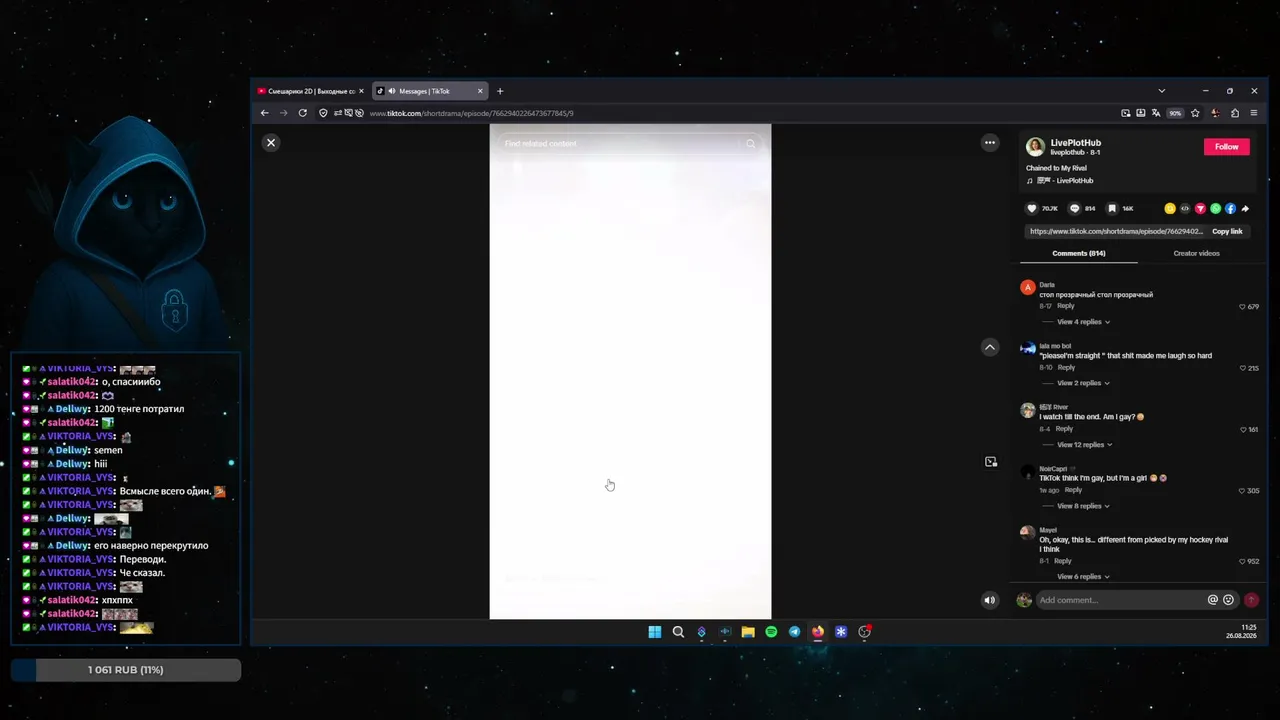This screenshot has height=720, width=1280.
Task: Go to the previous video with the up chevron
Action: 990,347
